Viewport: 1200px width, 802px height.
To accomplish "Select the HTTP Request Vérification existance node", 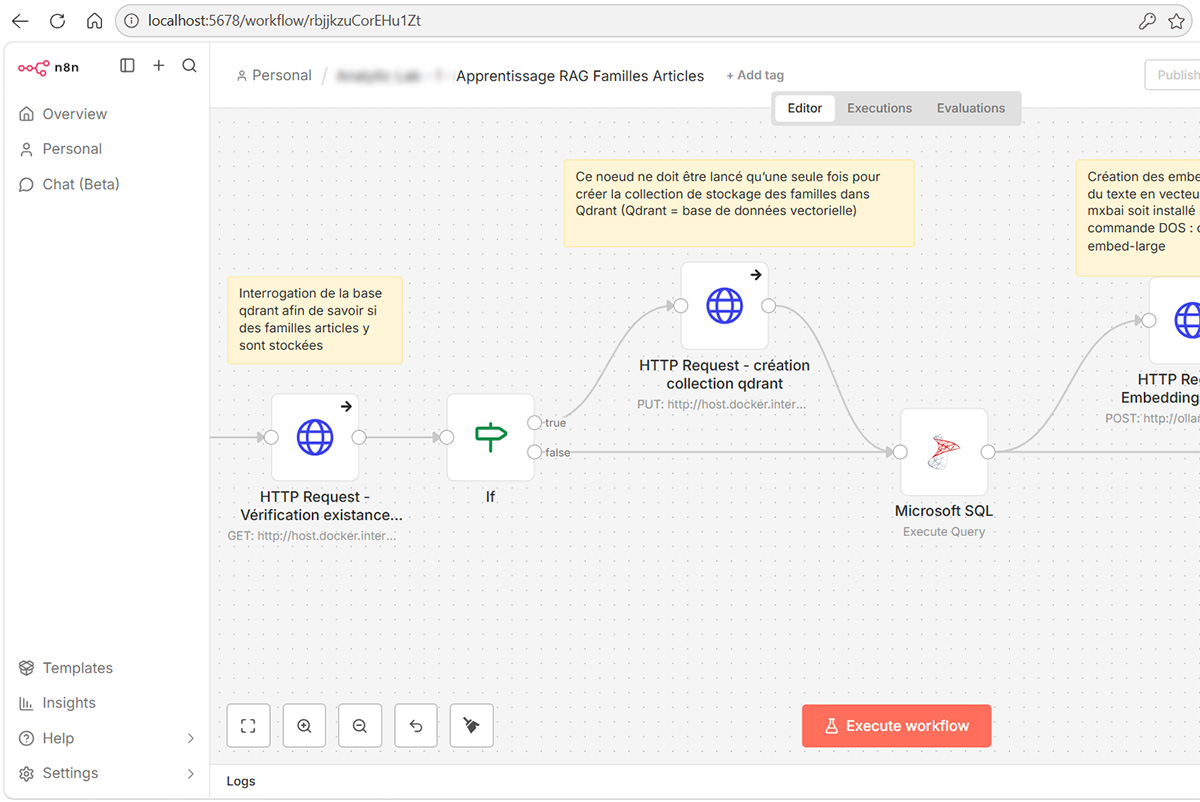I will [x=315, y=437].
